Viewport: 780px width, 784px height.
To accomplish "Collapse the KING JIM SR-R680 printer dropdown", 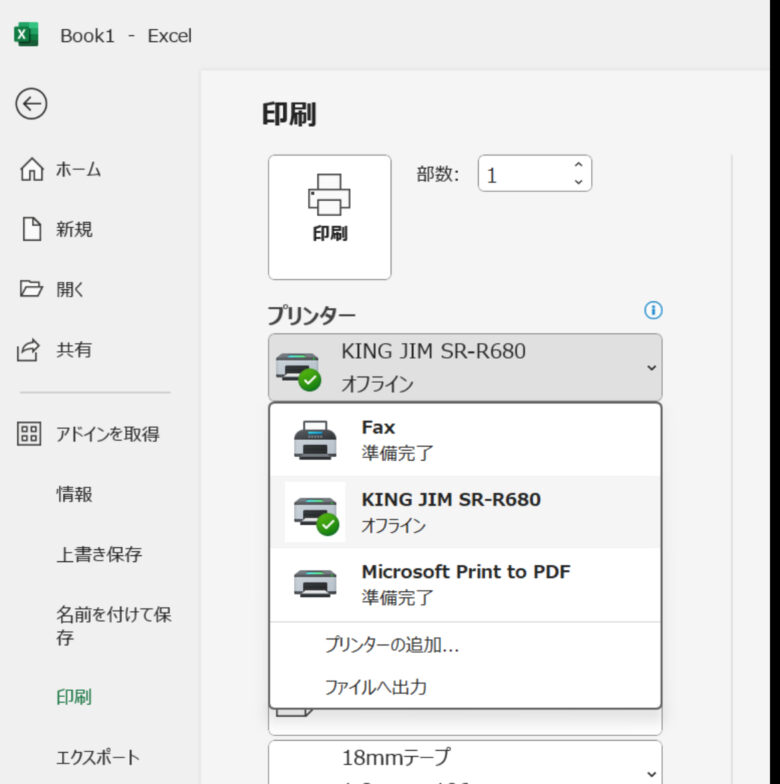I will point(465,367).
